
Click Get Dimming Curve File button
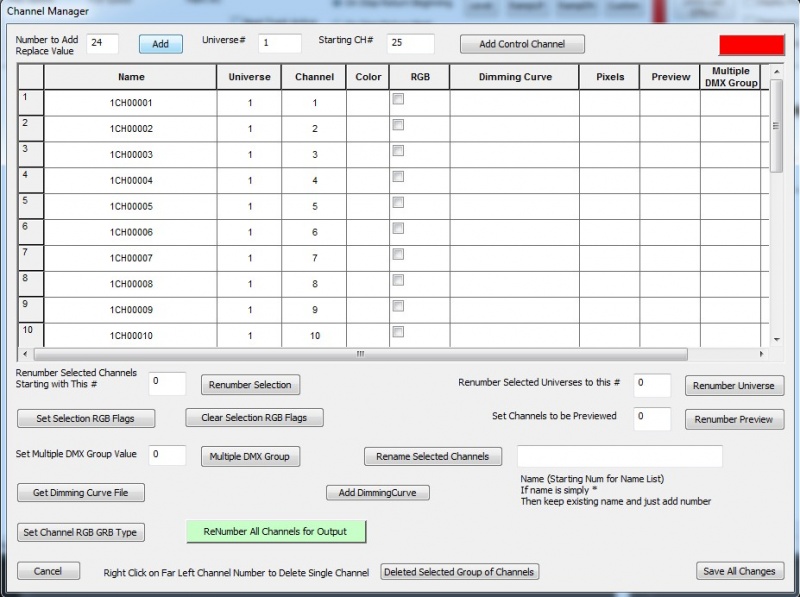click(81, 493)
